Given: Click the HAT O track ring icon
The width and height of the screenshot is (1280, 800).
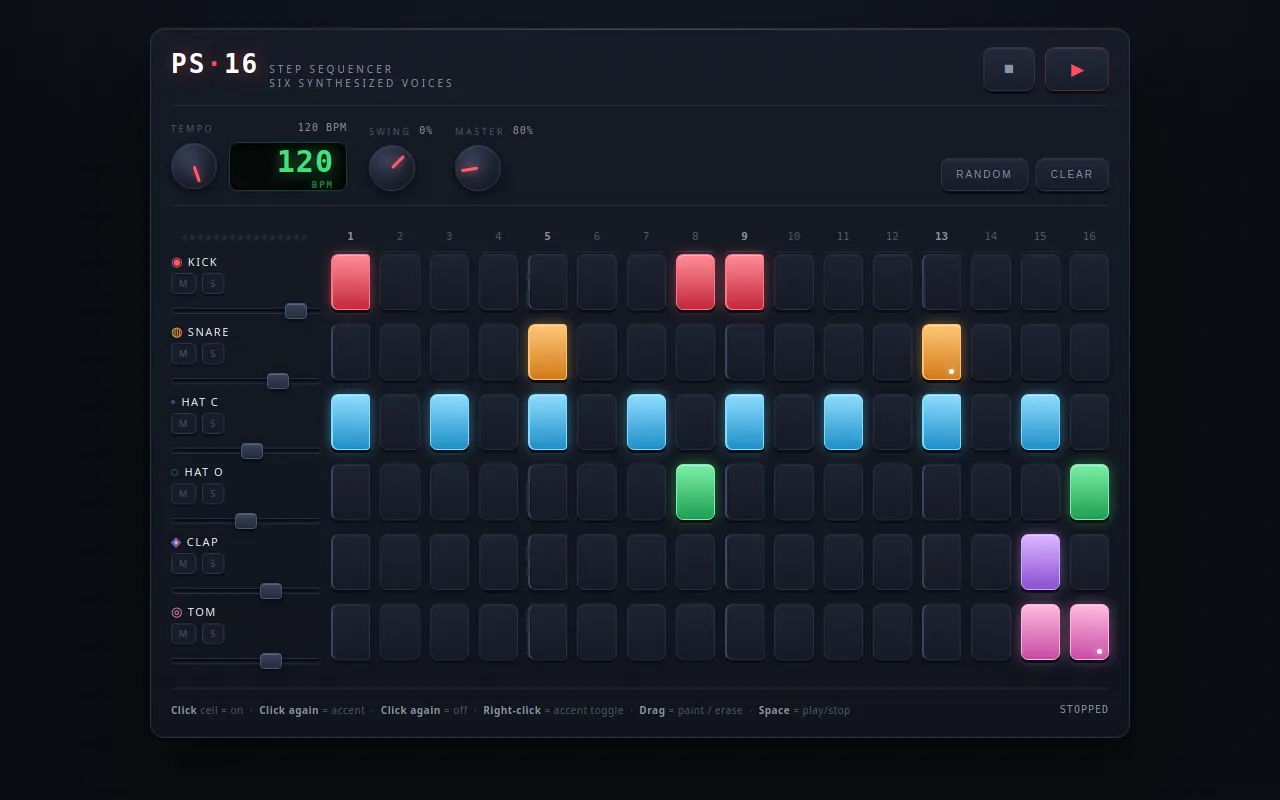Looking at the screenshot, I should point(175,472).
